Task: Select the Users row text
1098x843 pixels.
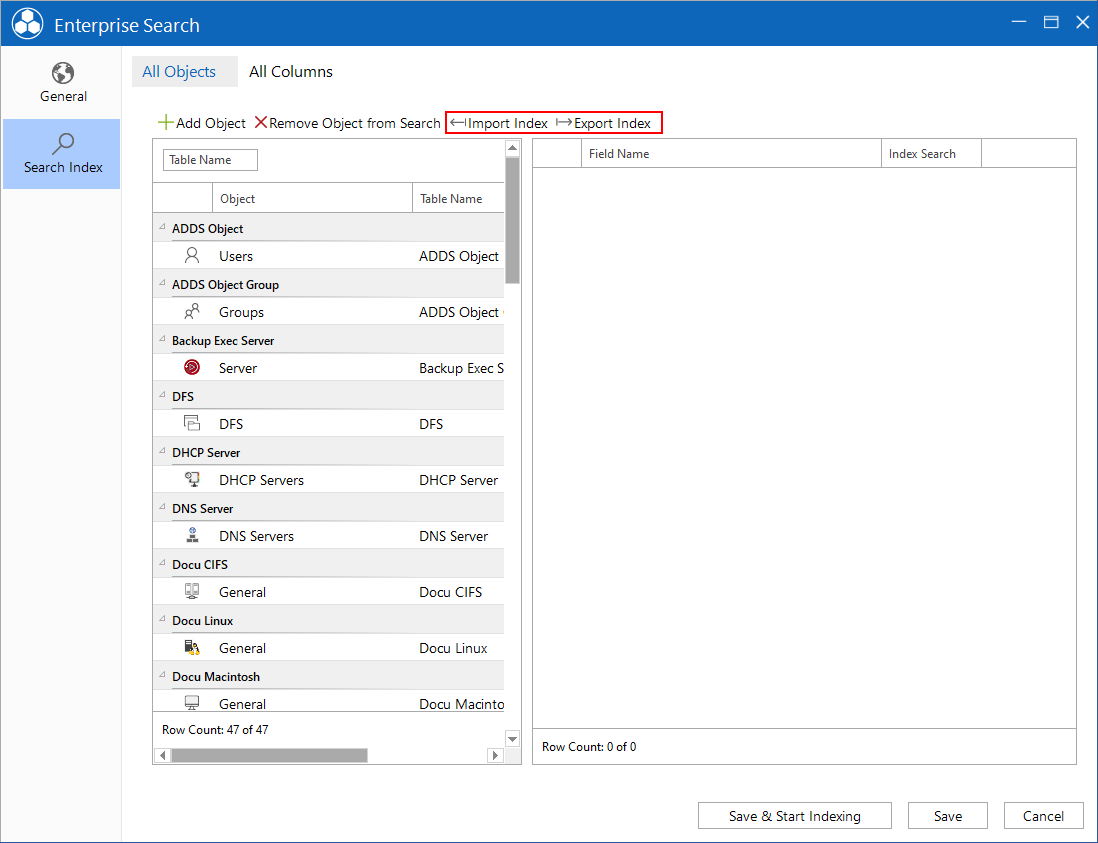Action: [236, 256]
